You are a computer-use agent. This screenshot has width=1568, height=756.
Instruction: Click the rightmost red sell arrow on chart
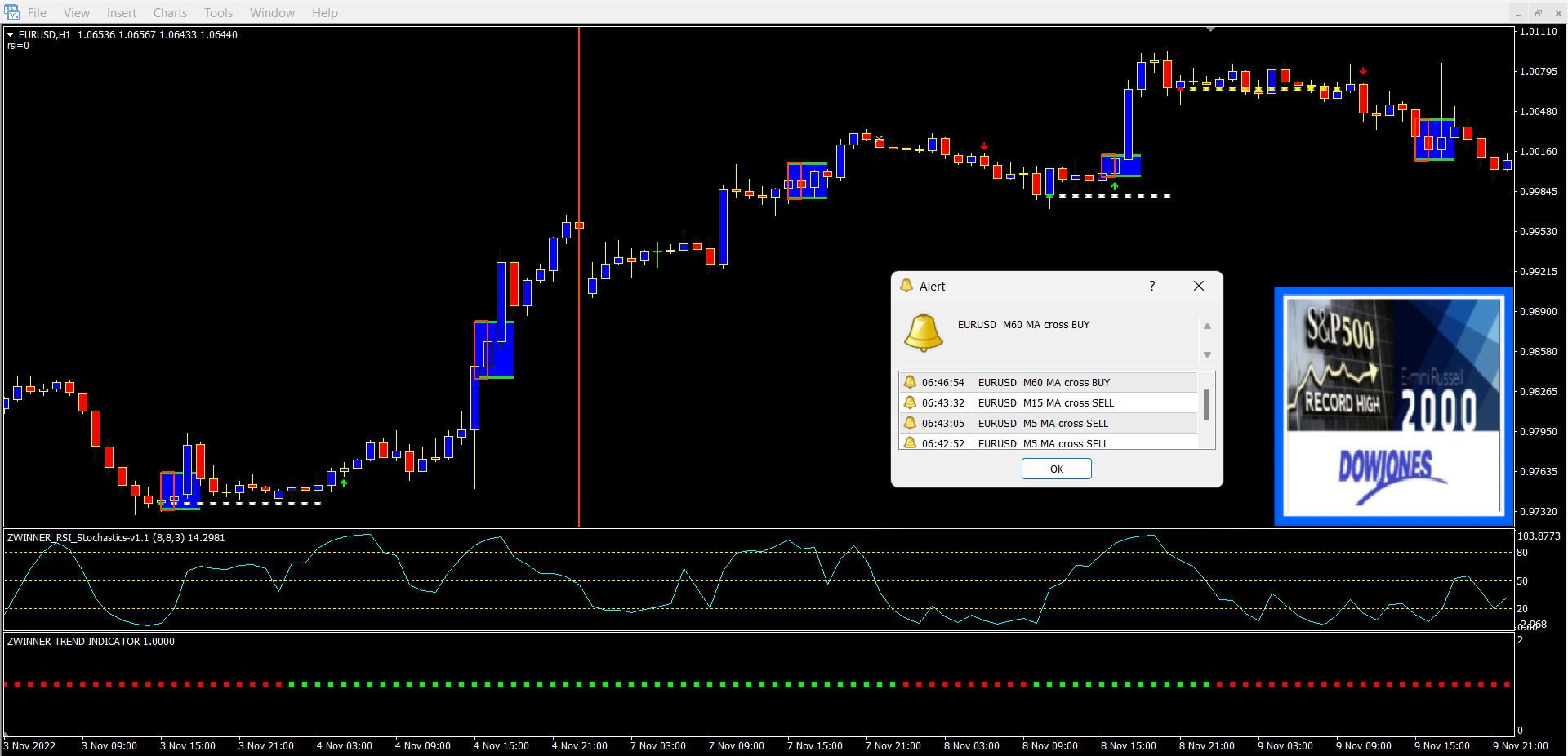pos(1363,72)
